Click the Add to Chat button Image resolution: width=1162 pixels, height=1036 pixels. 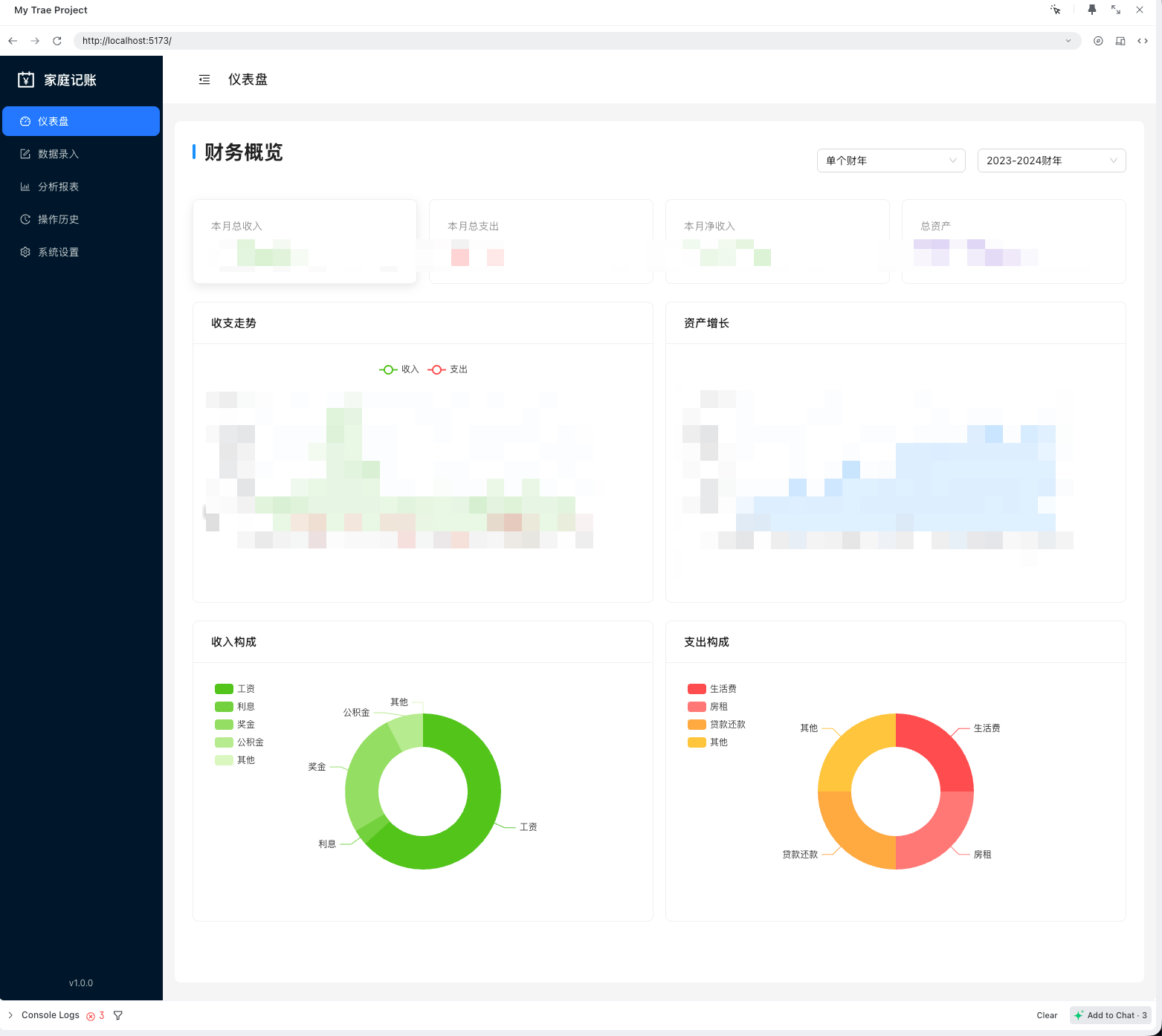tap(1111, 1015)
